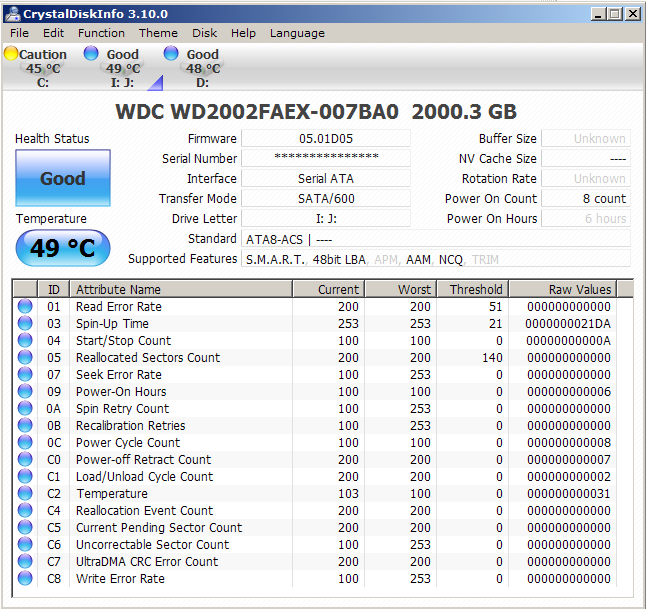The height and width of the screenshot is (609, 646).
Task: Click the Attribute Name column header
Action: click(x=181, y=289)
